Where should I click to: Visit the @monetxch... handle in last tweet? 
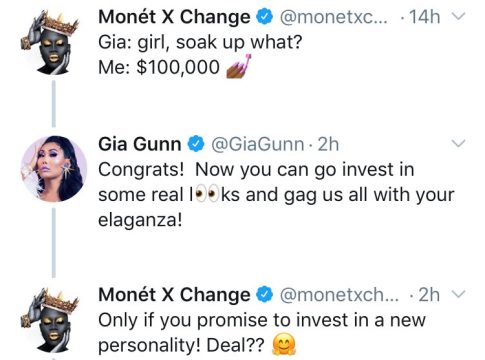(339, 295)
